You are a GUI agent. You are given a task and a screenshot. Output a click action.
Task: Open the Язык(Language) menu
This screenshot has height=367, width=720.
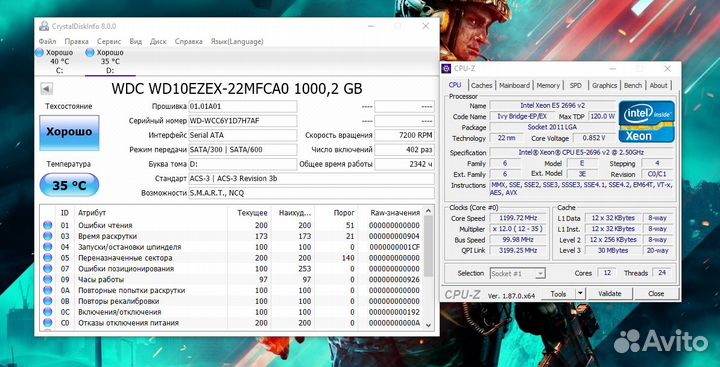point(237,41)
